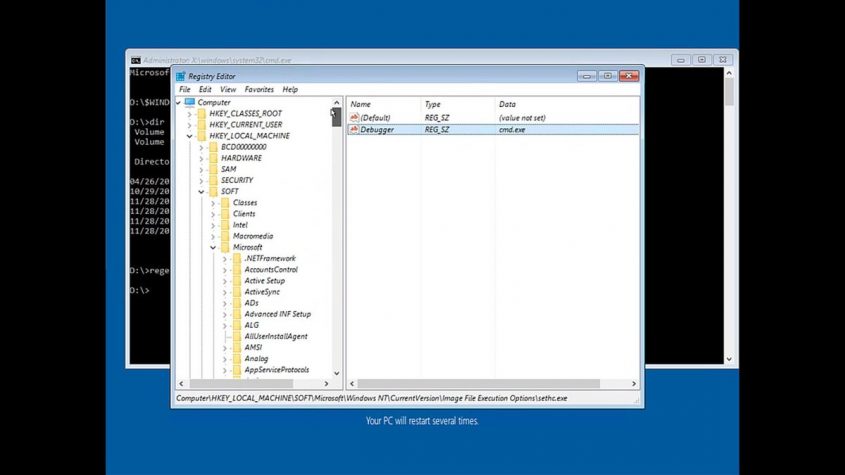This screenshot has width=845, height=475.
Task: Expand the HKEY_CLASSES_ROOT tree node
Action: (x=189, y=114)
